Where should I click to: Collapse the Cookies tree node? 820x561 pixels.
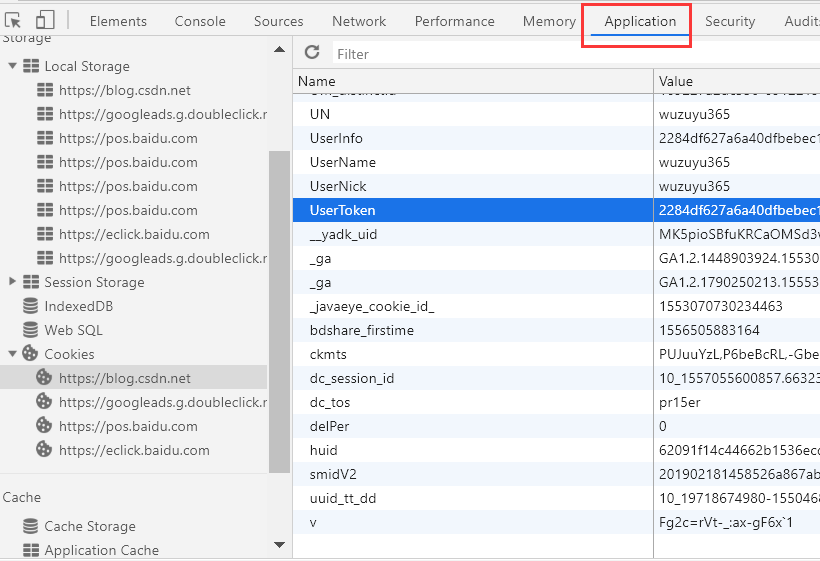click(13, 354)
